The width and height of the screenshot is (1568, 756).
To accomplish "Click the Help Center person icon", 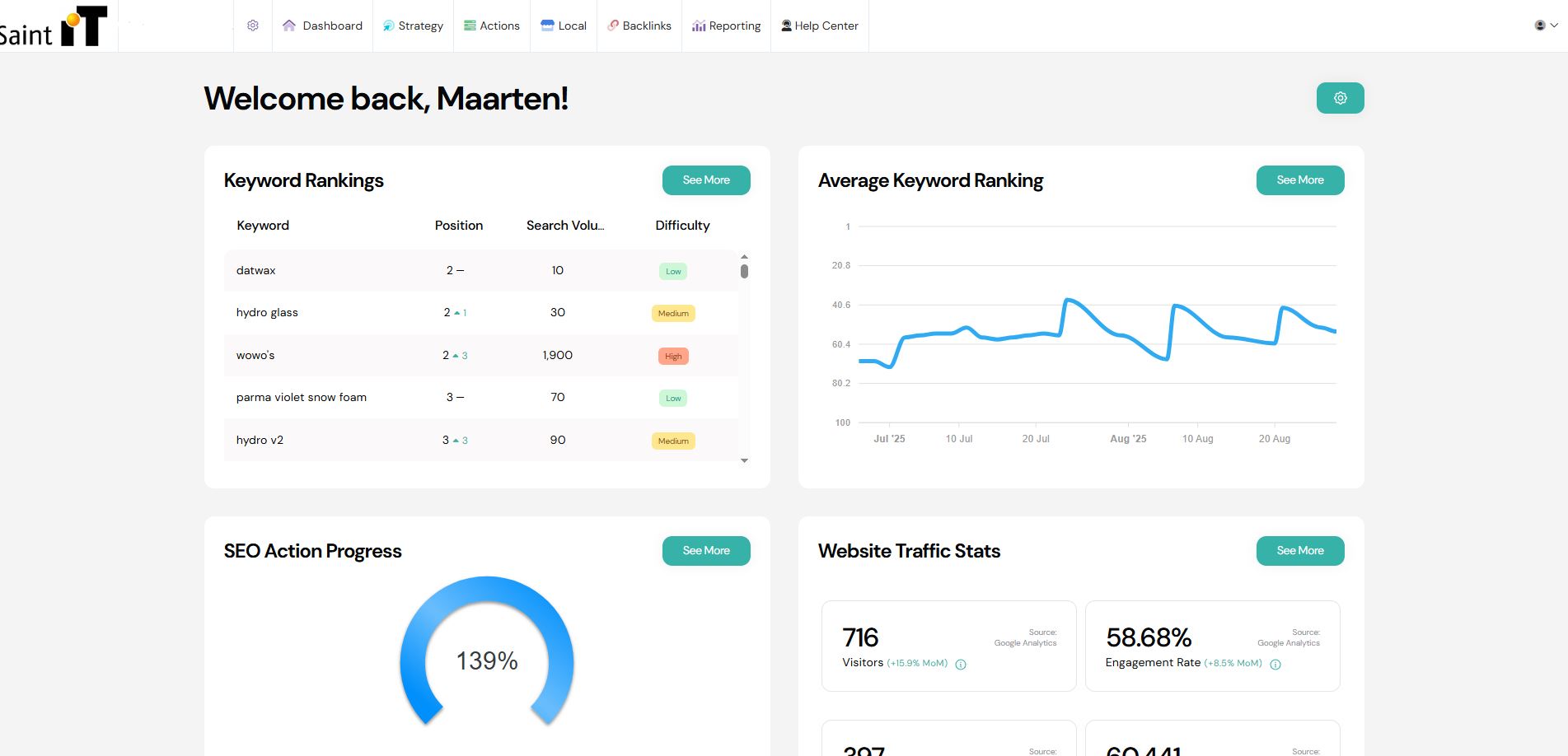I will tap(786, 26).
